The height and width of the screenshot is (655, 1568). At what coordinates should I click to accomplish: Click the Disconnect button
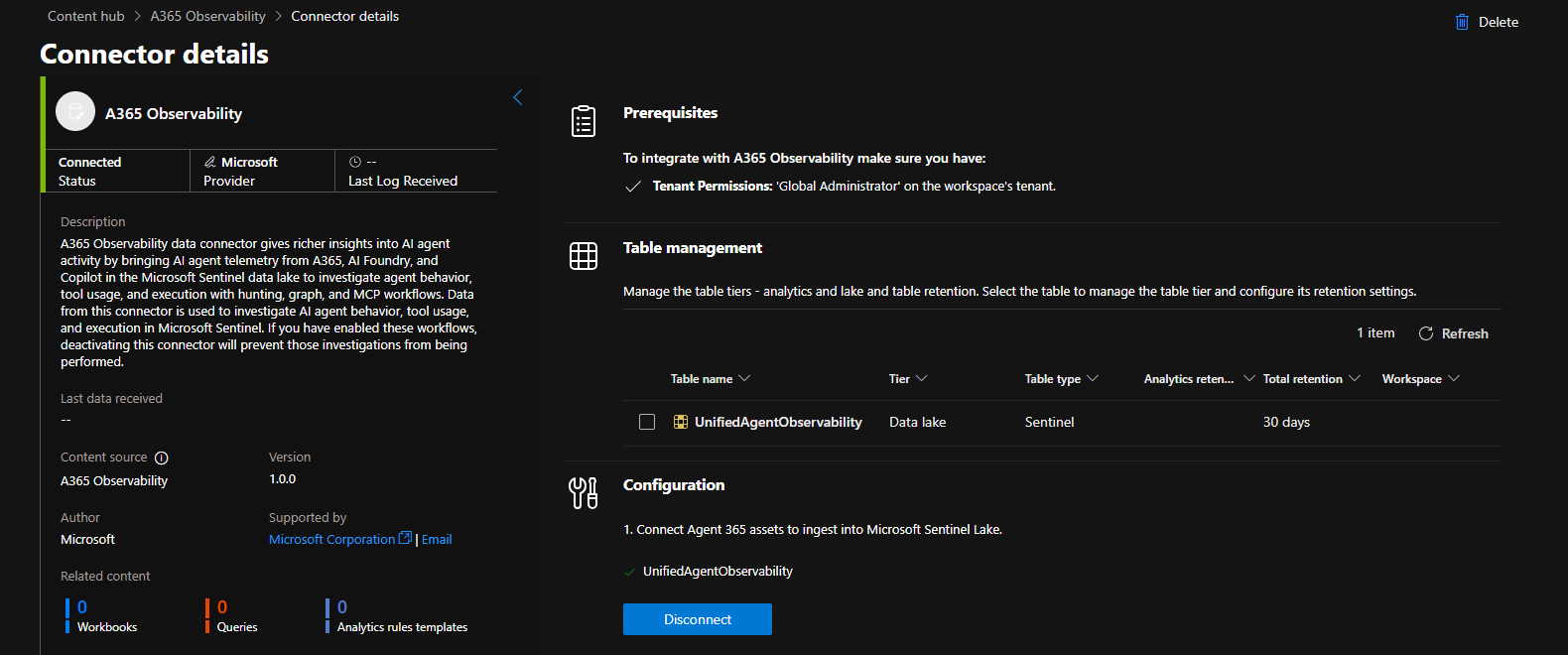point(698,619)
